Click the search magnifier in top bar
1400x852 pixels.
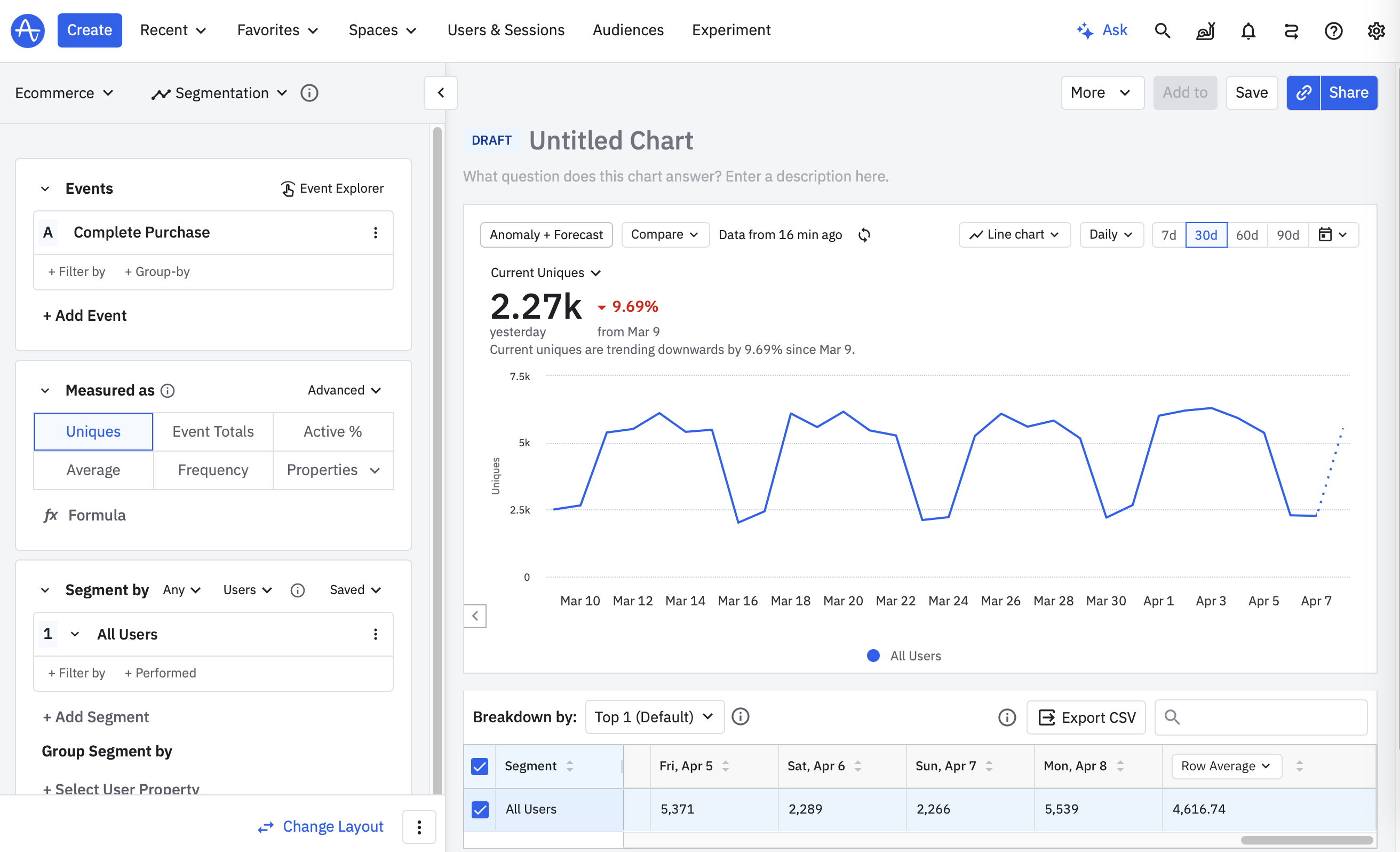1163,30
